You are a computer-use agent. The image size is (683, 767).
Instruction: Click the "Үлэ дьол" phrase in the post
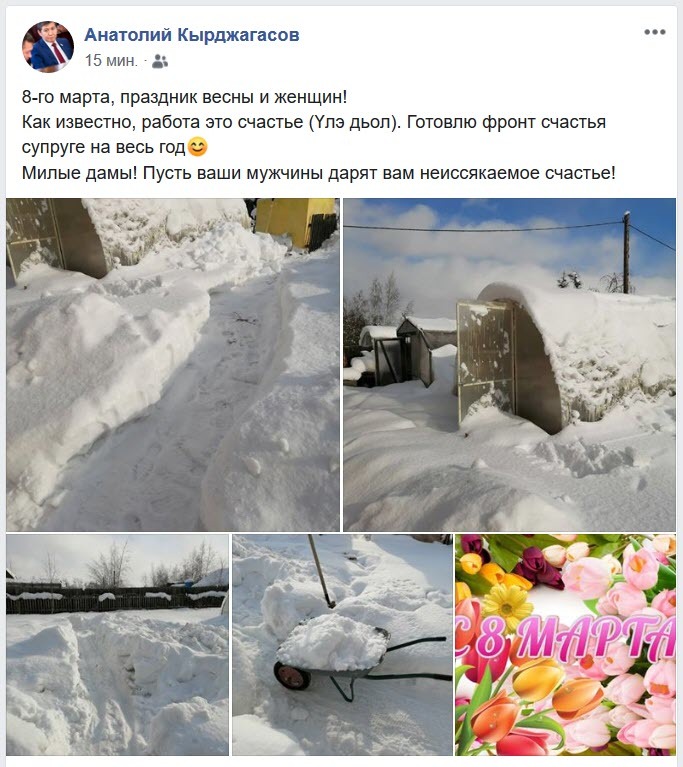[x=352, y=122]
